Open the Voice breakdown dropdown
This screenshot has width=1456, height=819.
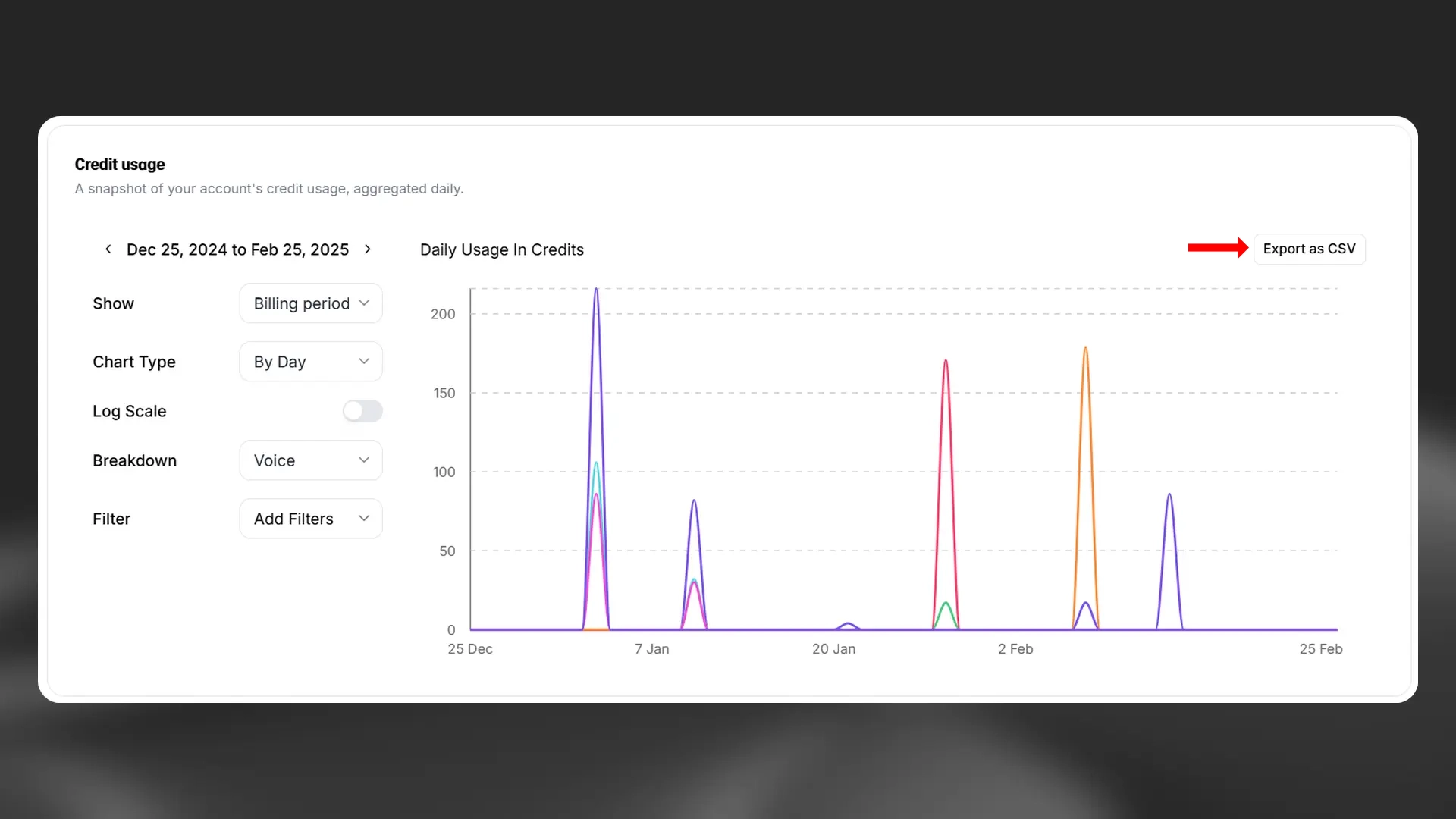click(x=310, y=460)
